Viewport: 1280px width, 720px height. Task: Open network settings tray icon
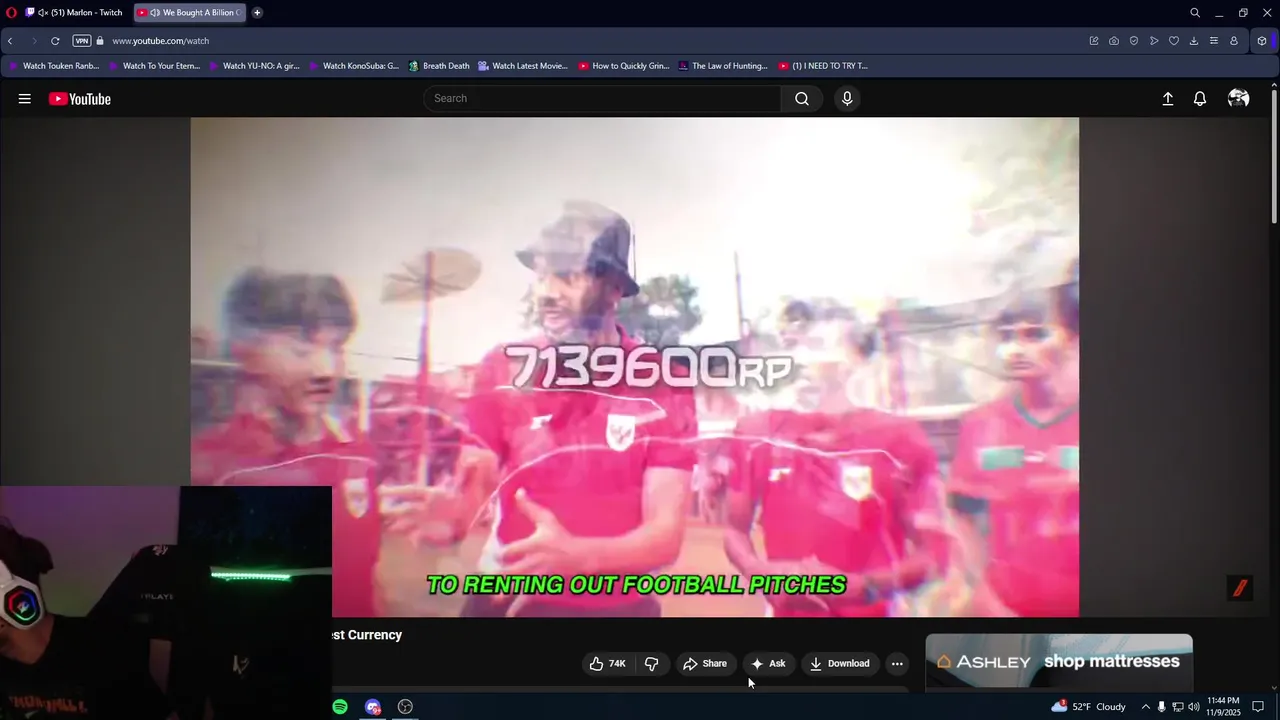[1177, 707]
